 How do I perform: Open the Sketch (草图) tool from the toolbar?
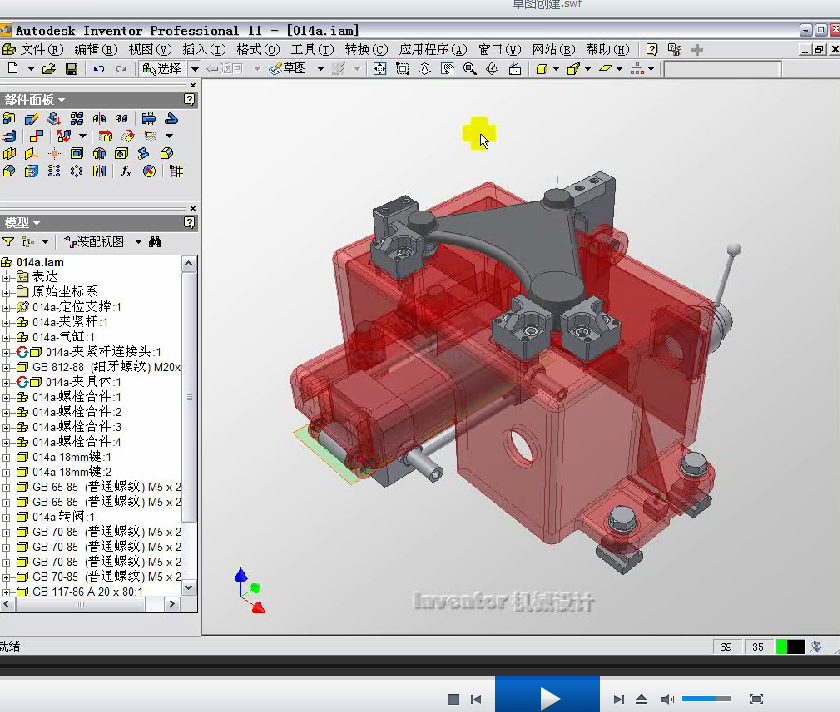[x=291, y=68]
